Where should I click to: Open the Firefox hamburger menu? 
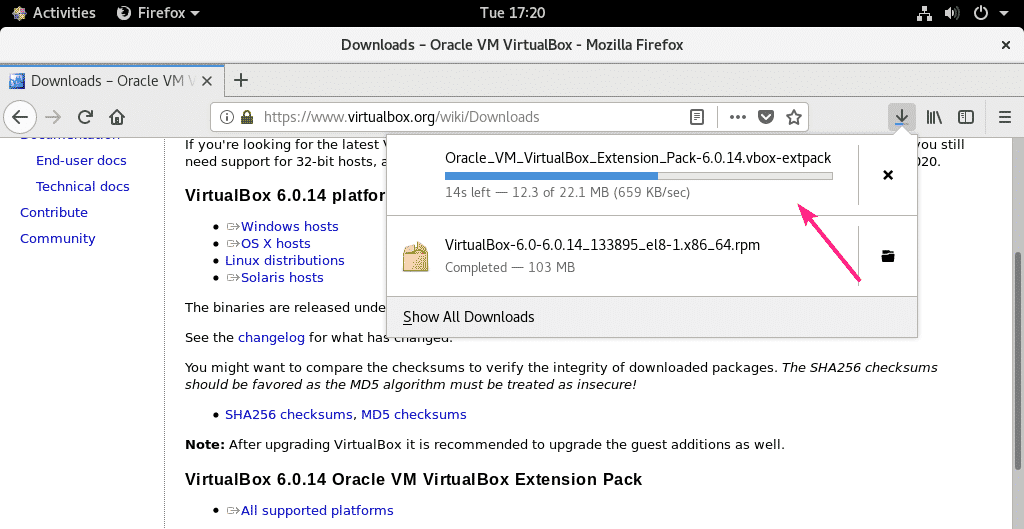(1005, 117)
